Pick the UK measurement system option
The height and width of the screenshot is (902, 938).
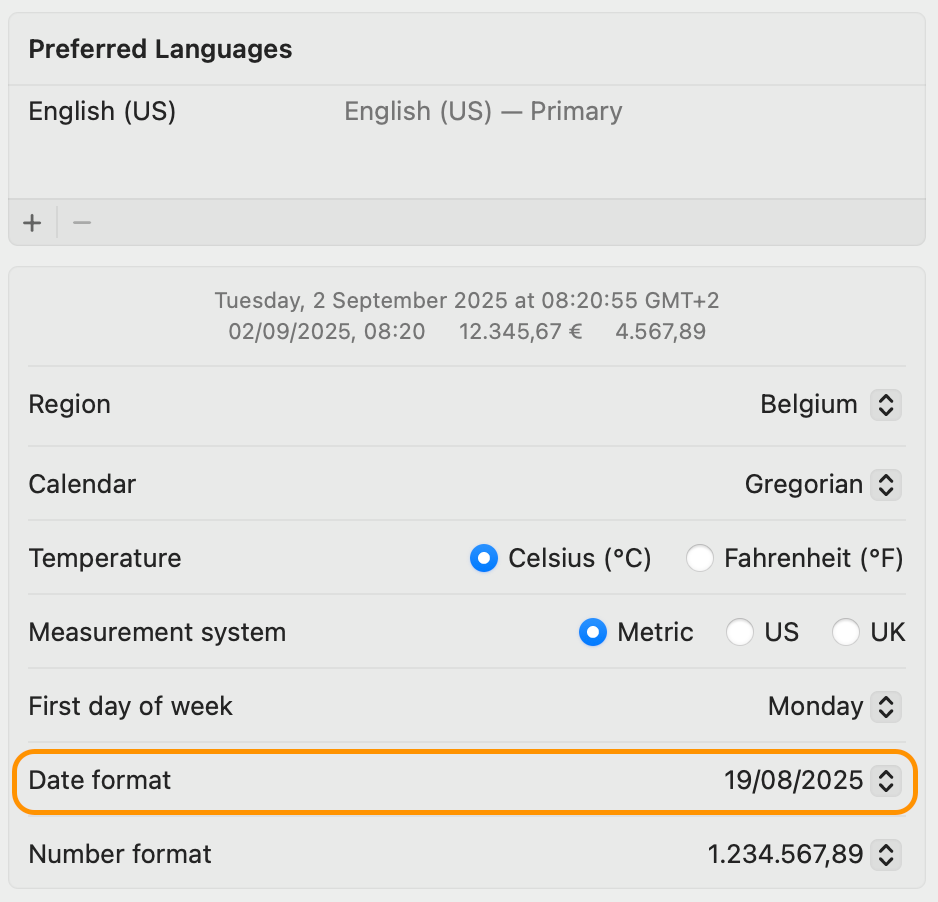(846, 632)
